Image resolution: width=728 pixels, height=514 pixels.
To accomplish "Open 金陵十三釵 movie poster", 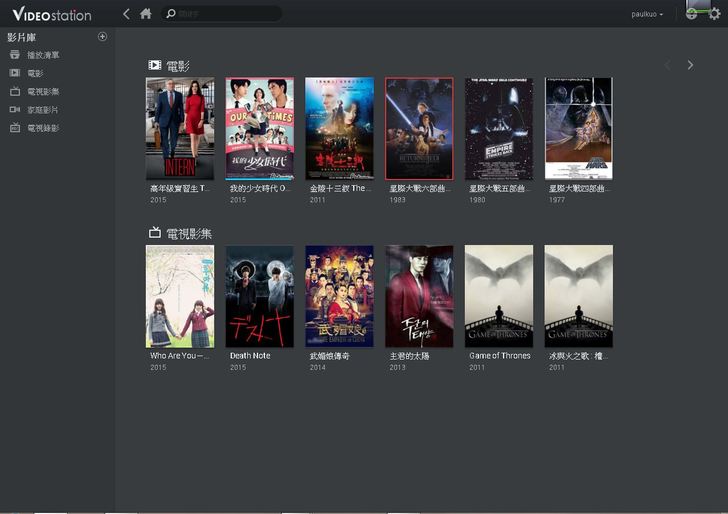I will point(339,129).
